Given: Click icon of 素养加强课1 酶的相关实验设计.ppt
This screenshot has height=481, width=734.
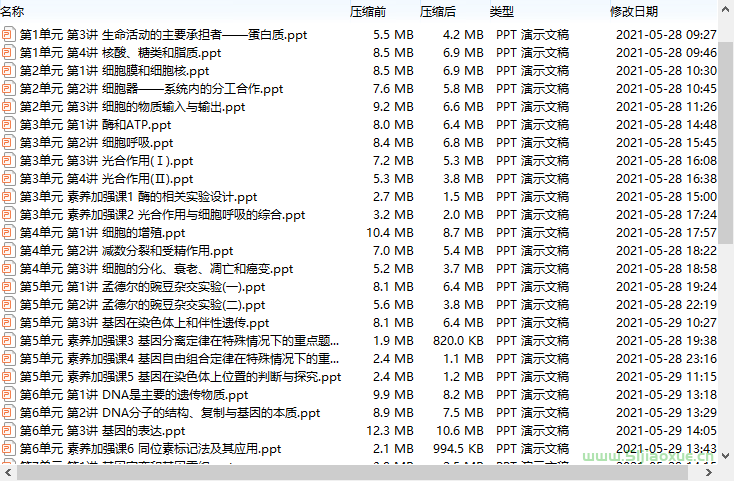Looking at the screenshot, I should (x=8, y=197).
